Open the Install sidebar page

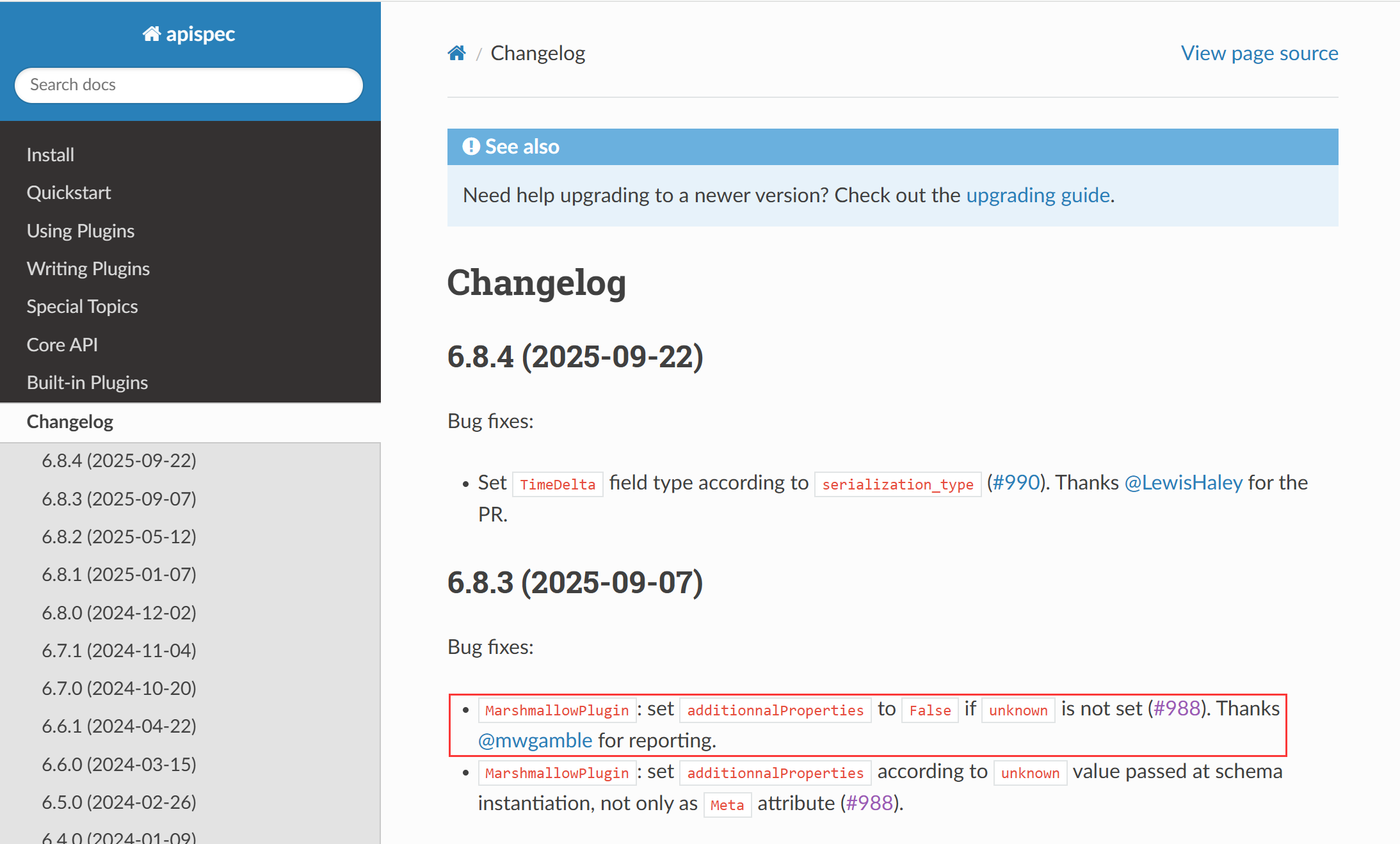(51, 155)
